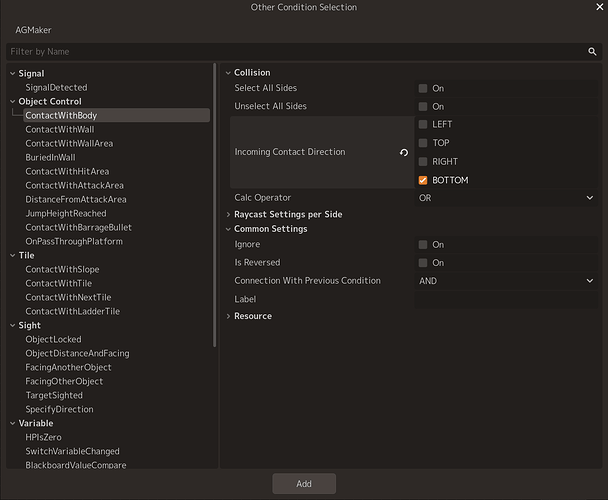
Task: Toggle the Ignore checkbox
Action: click(x=423, y=245)
